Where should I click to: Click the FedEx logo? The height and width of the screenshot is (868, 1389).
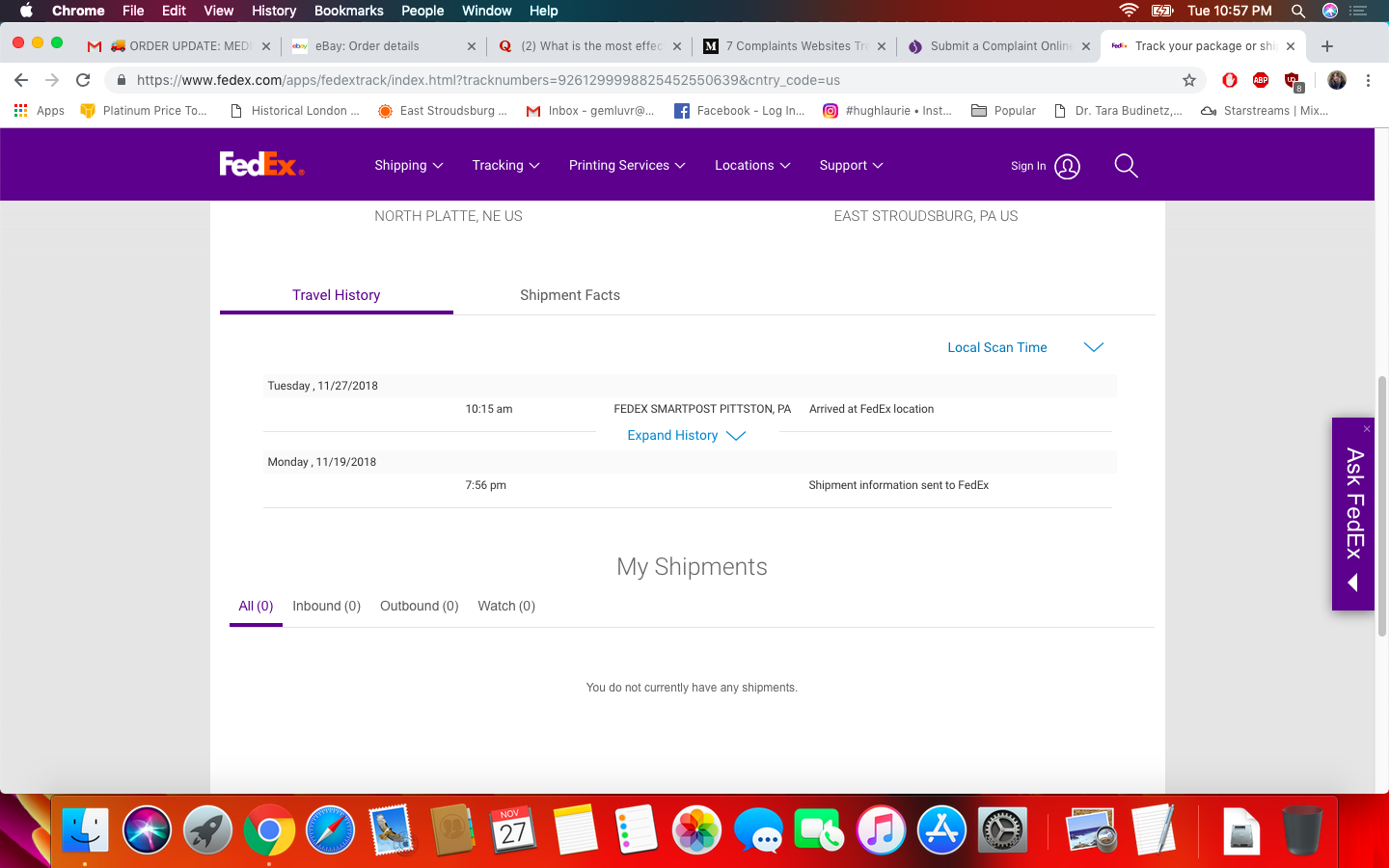261,165
